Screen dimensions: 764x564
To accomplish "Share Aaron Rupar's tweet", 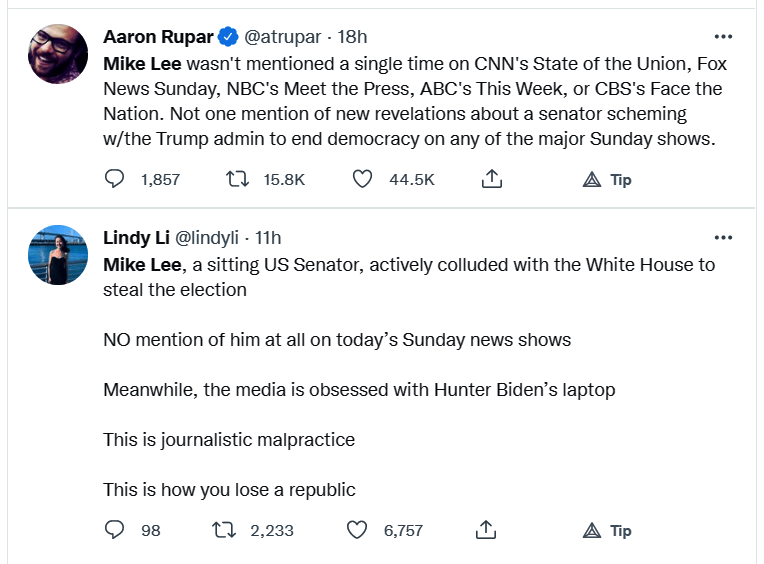I will pyautogui.click(x=491, y=180).
